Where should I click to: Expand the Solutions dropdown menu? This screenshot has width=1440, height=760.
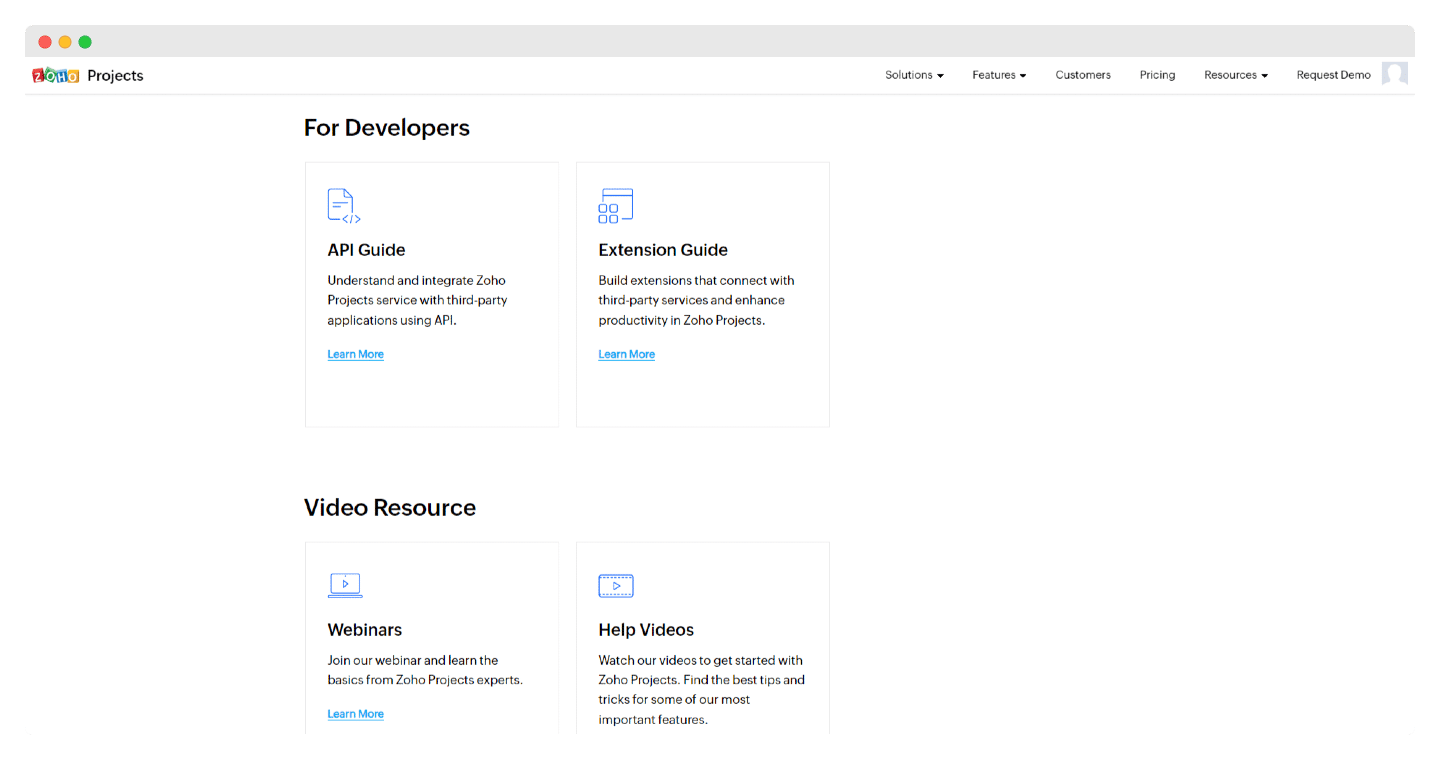click(x=914, y=75)
